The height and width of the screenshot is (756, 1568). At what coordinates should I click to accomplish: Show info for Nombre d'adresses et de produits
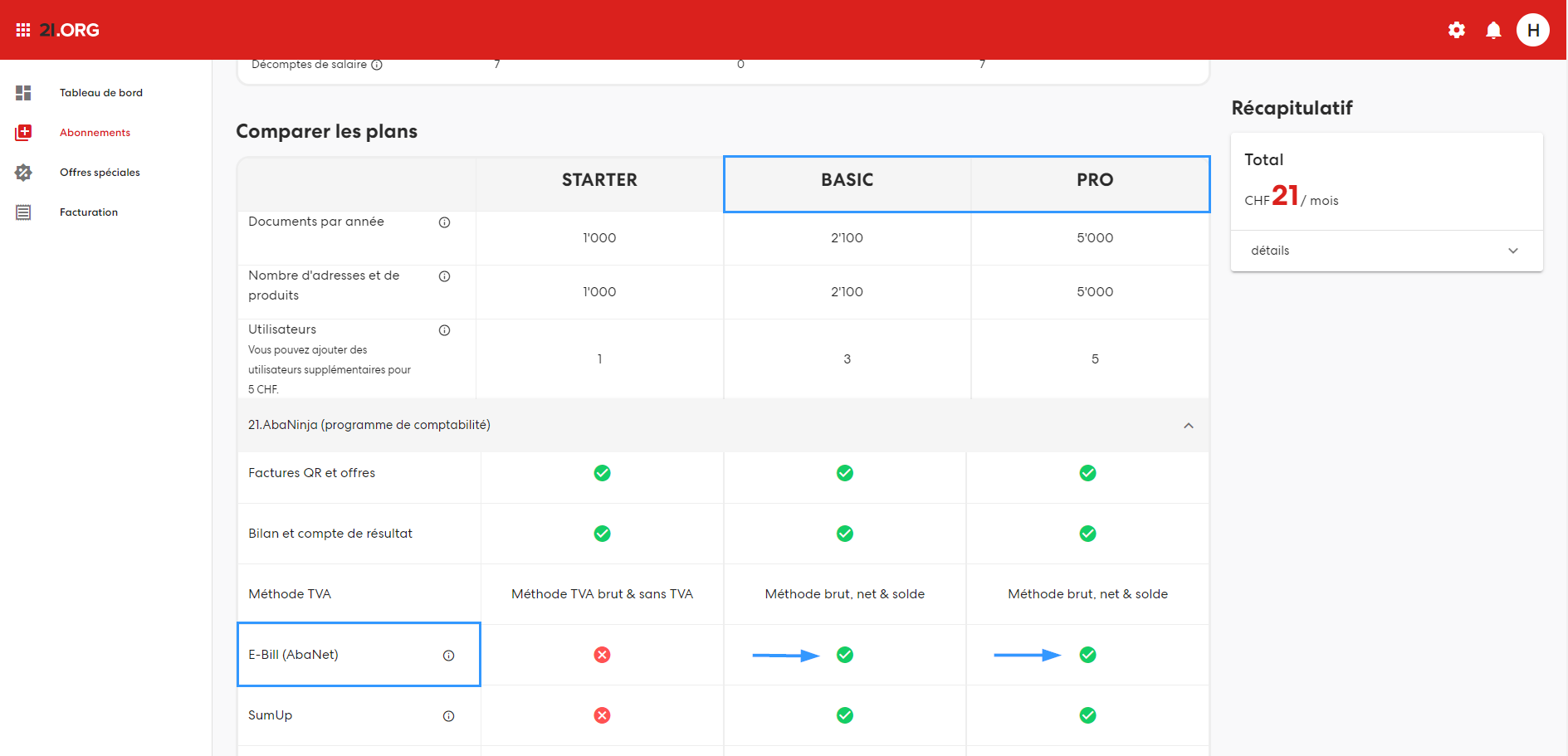click(445, 276)
